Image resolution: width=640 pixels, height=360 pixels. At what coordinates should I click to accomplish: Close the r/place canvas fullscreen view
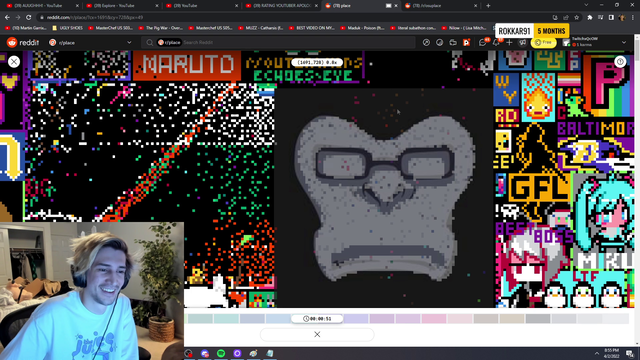[x=14, y=62]
